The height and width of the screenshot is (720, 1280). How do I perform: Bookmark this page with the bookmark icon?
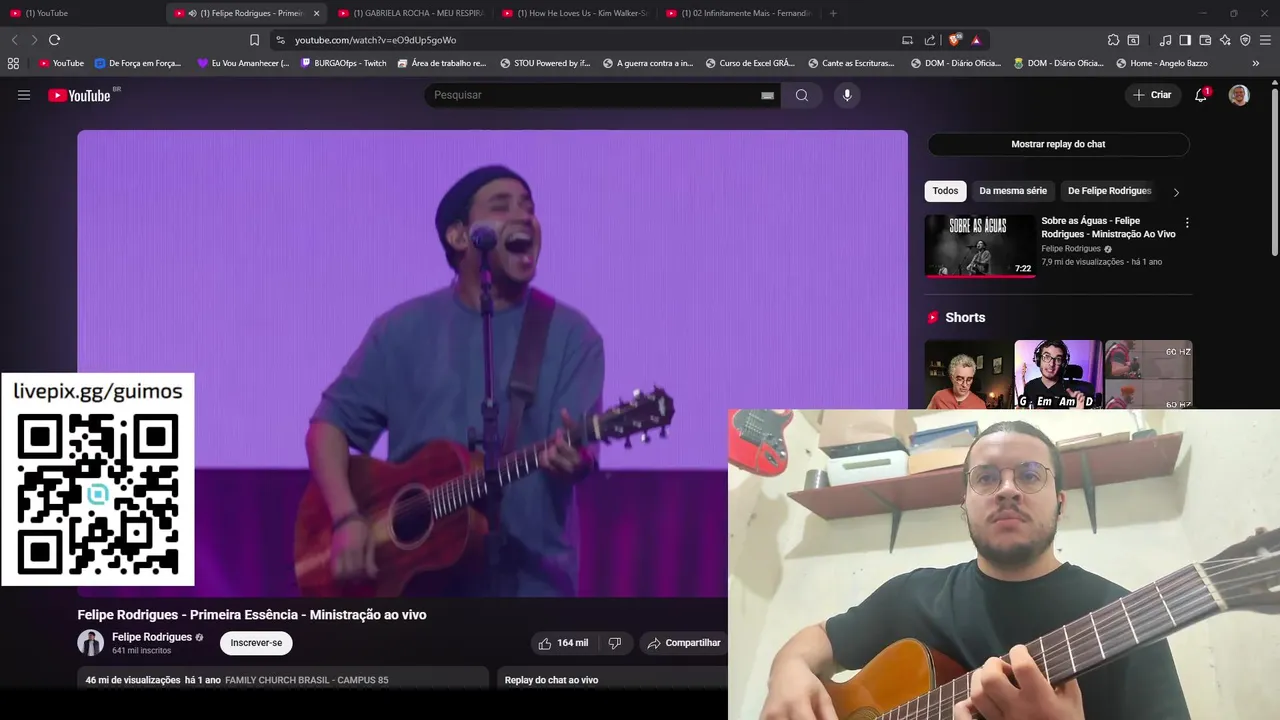254,40
